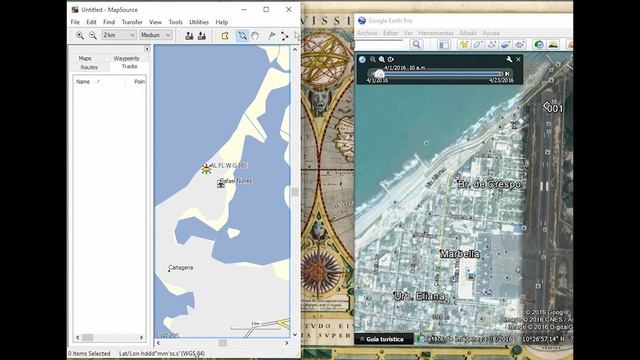
Task: Open the Utilities menu in MapSource
Action: coord(199,22)
